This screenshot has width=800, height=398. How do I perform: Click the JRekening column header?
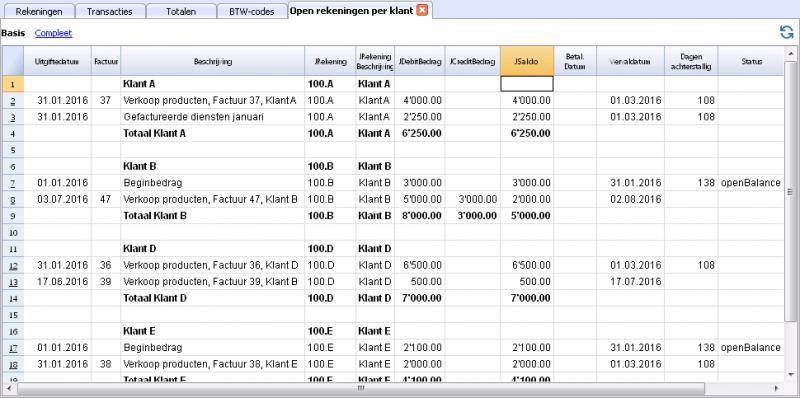point(330,61)
